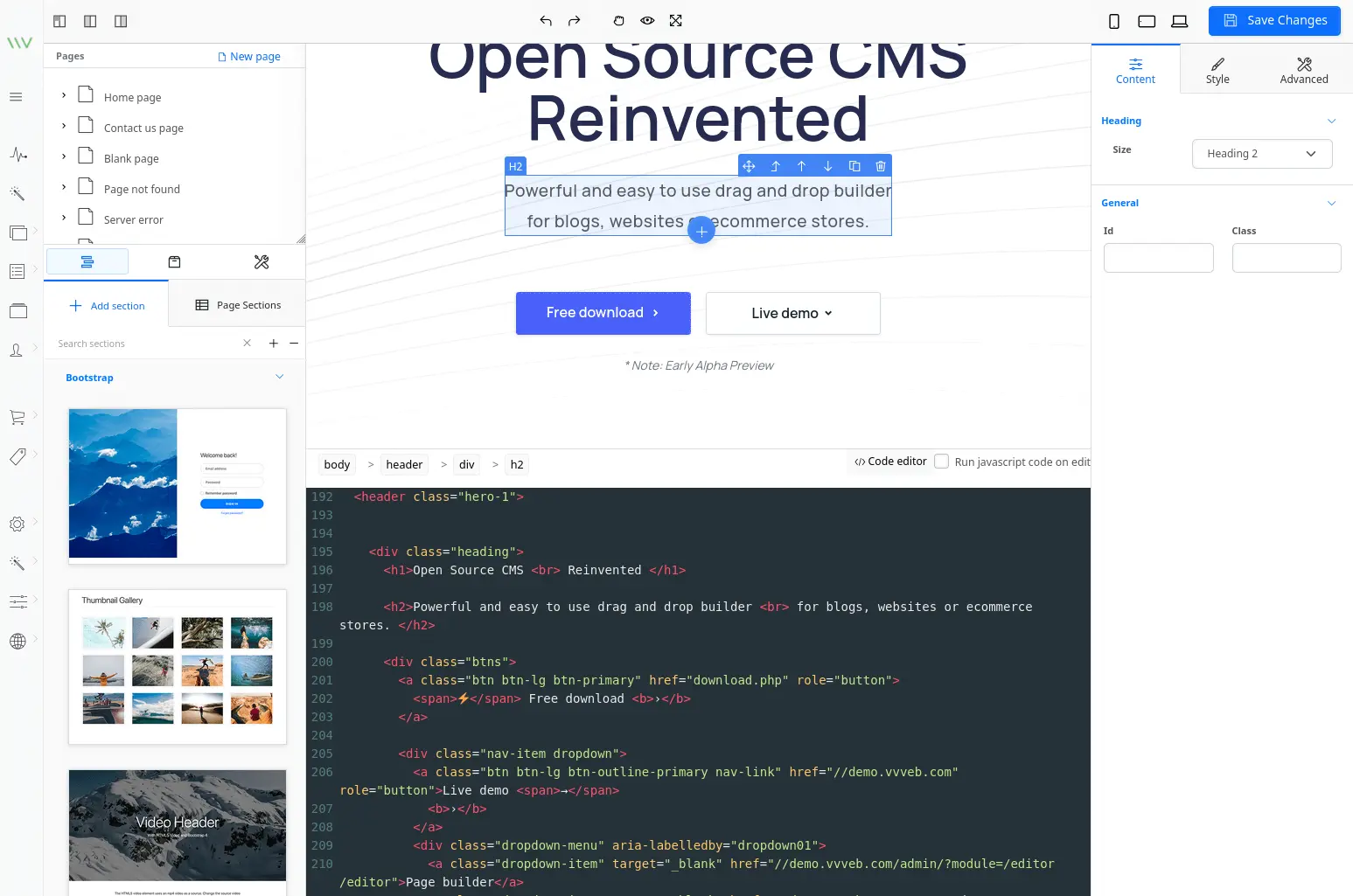This screenshot has width=1353, height=896.
Task: Delete the selected H2 element
Action: click(x=881, y=165)
